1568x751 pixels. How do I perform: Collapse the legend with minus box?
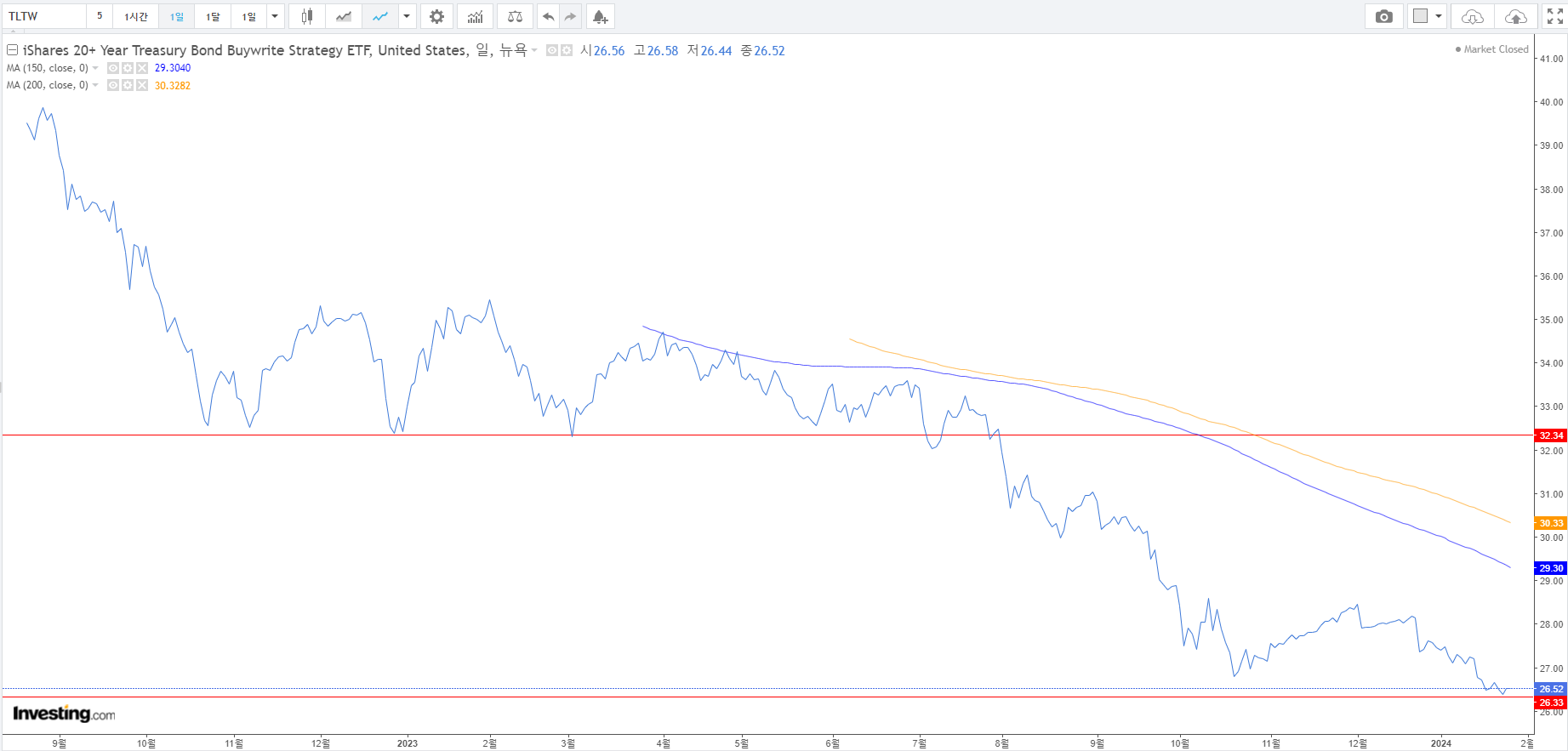coord(13,50)
